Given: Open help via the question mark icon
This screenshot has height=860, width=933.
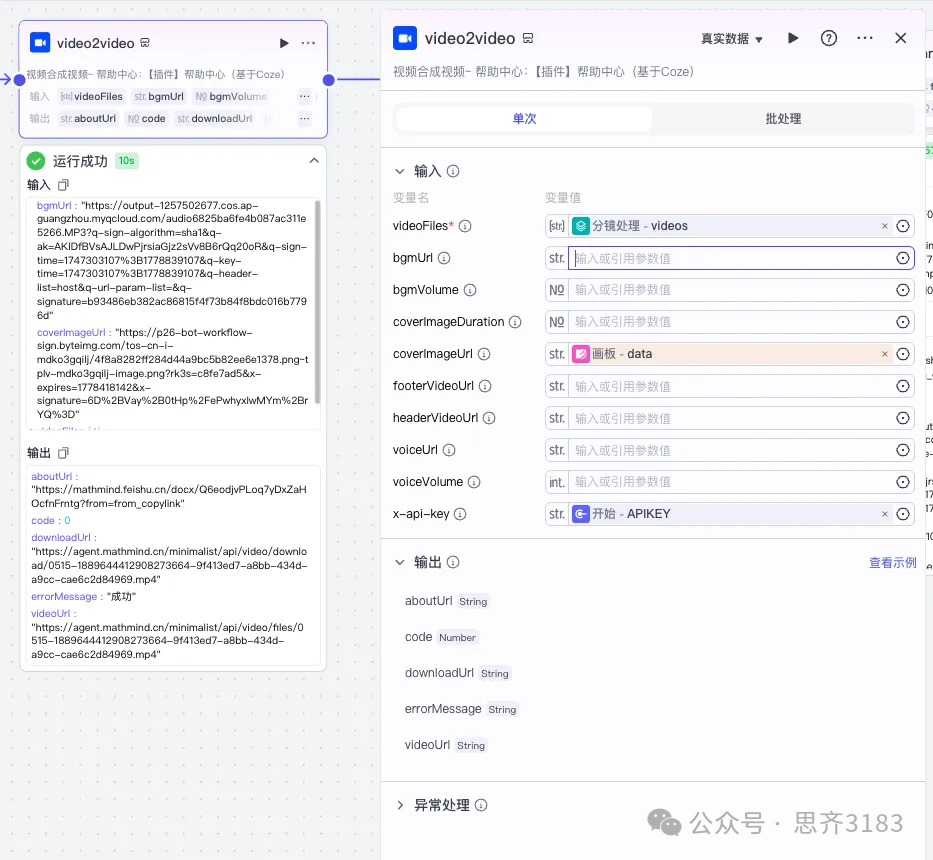Looking at the screenshot, I should coord(828,38).
